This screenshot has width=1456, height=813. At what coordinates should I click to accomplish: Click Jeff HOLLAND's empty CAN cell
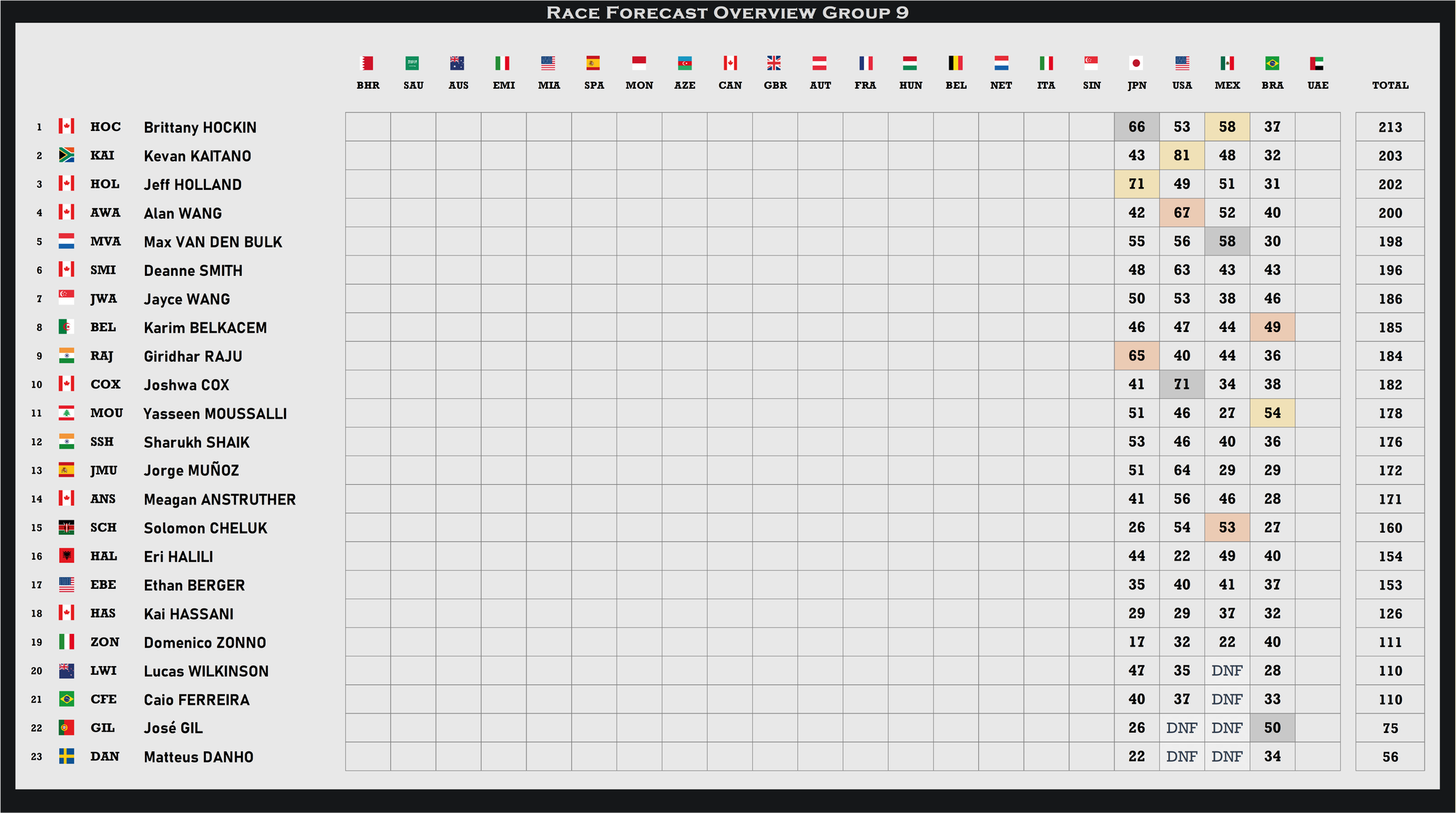(x=729, y=184)
